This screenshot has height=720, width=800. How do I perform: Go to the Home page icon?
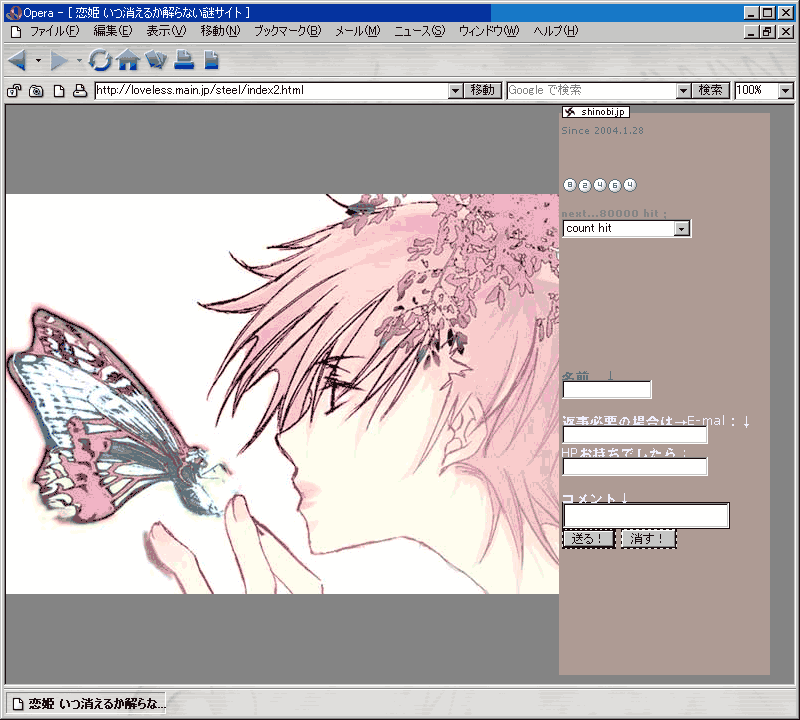128,60
